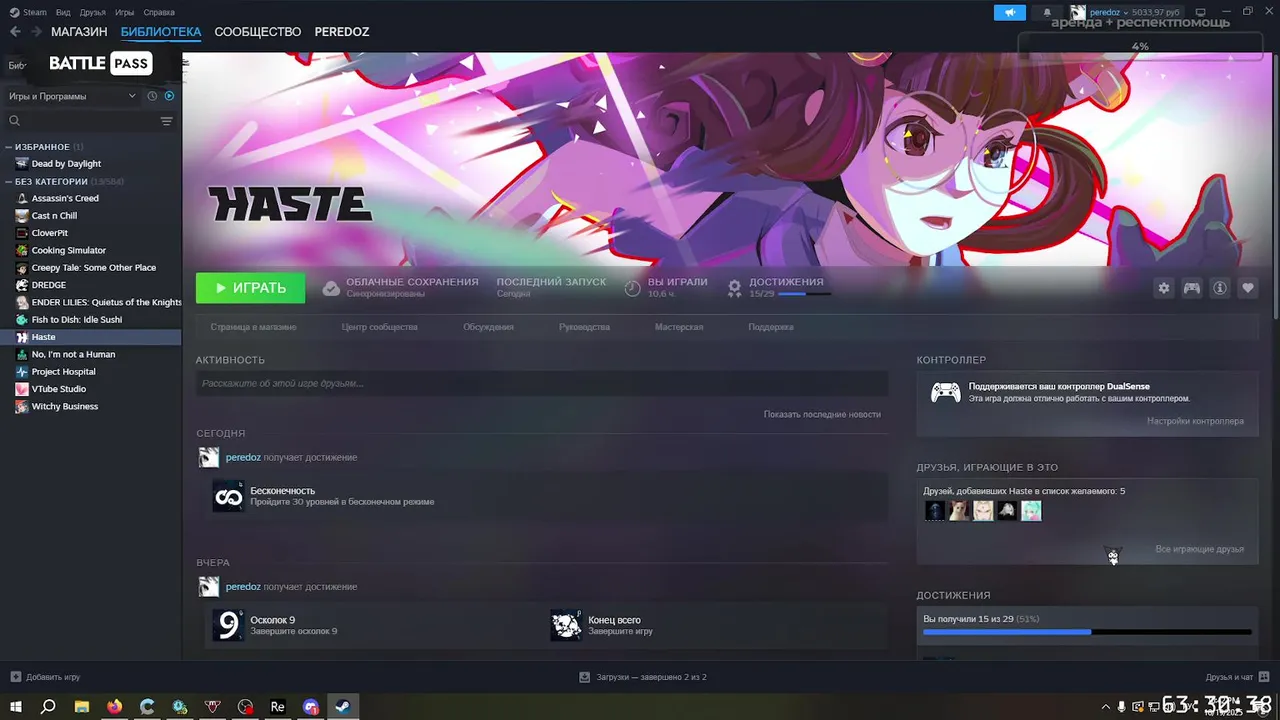The image size is (1280, 720).
Task: Open the Справка menu
Action: point(159,12)
